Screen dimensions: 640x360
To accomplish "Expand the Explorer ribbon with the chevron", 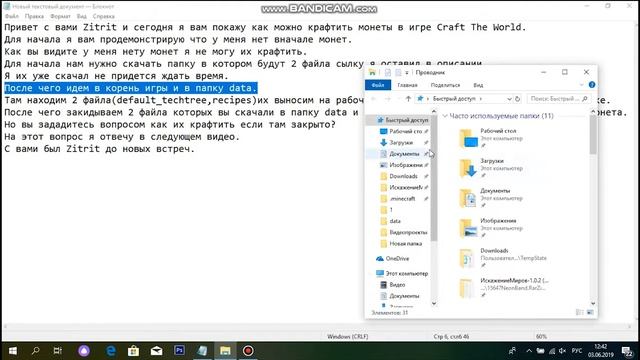I will click(x=581, y=85).
